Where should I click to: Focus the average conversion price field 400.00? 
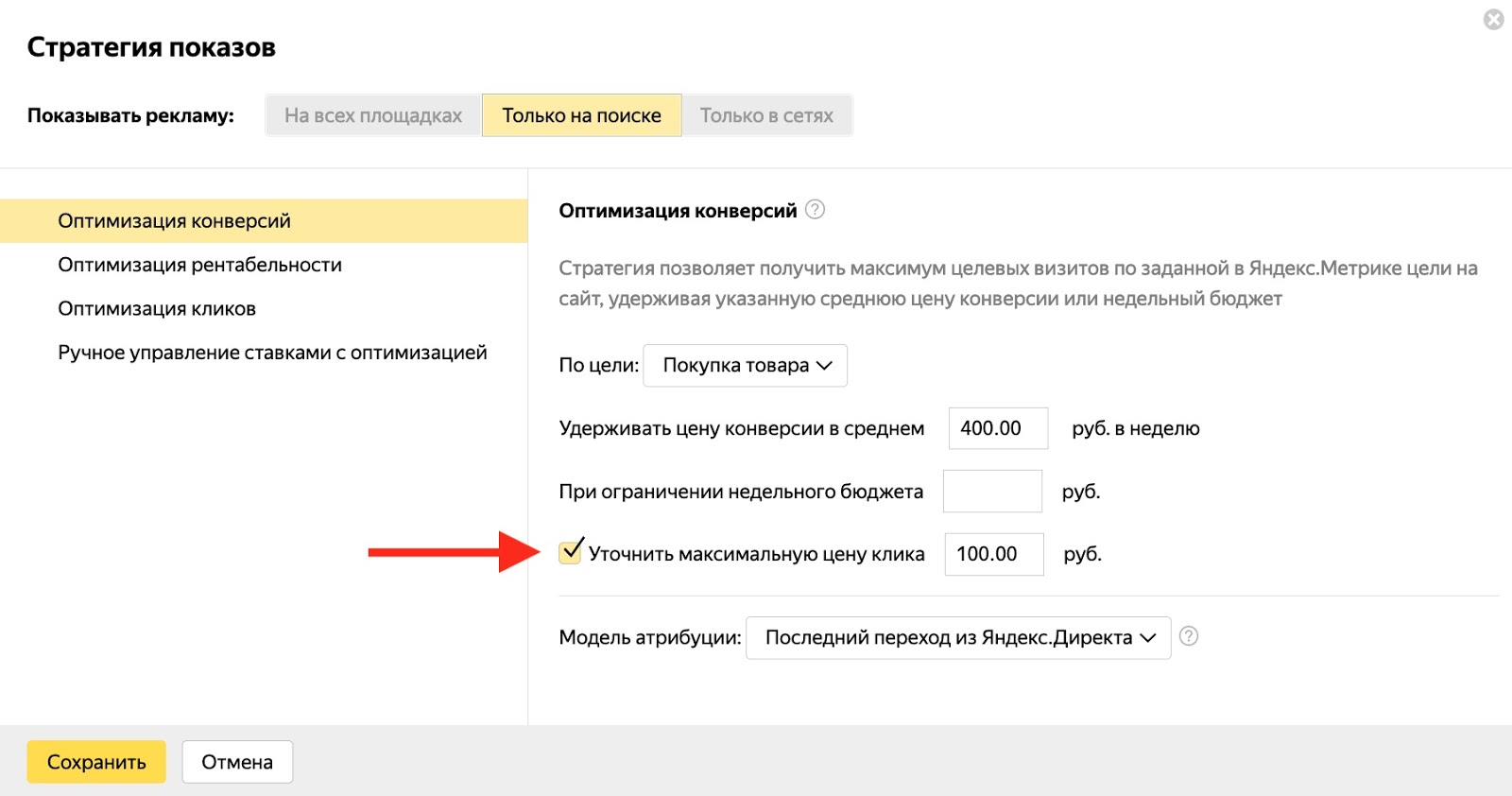pos(998,428)
